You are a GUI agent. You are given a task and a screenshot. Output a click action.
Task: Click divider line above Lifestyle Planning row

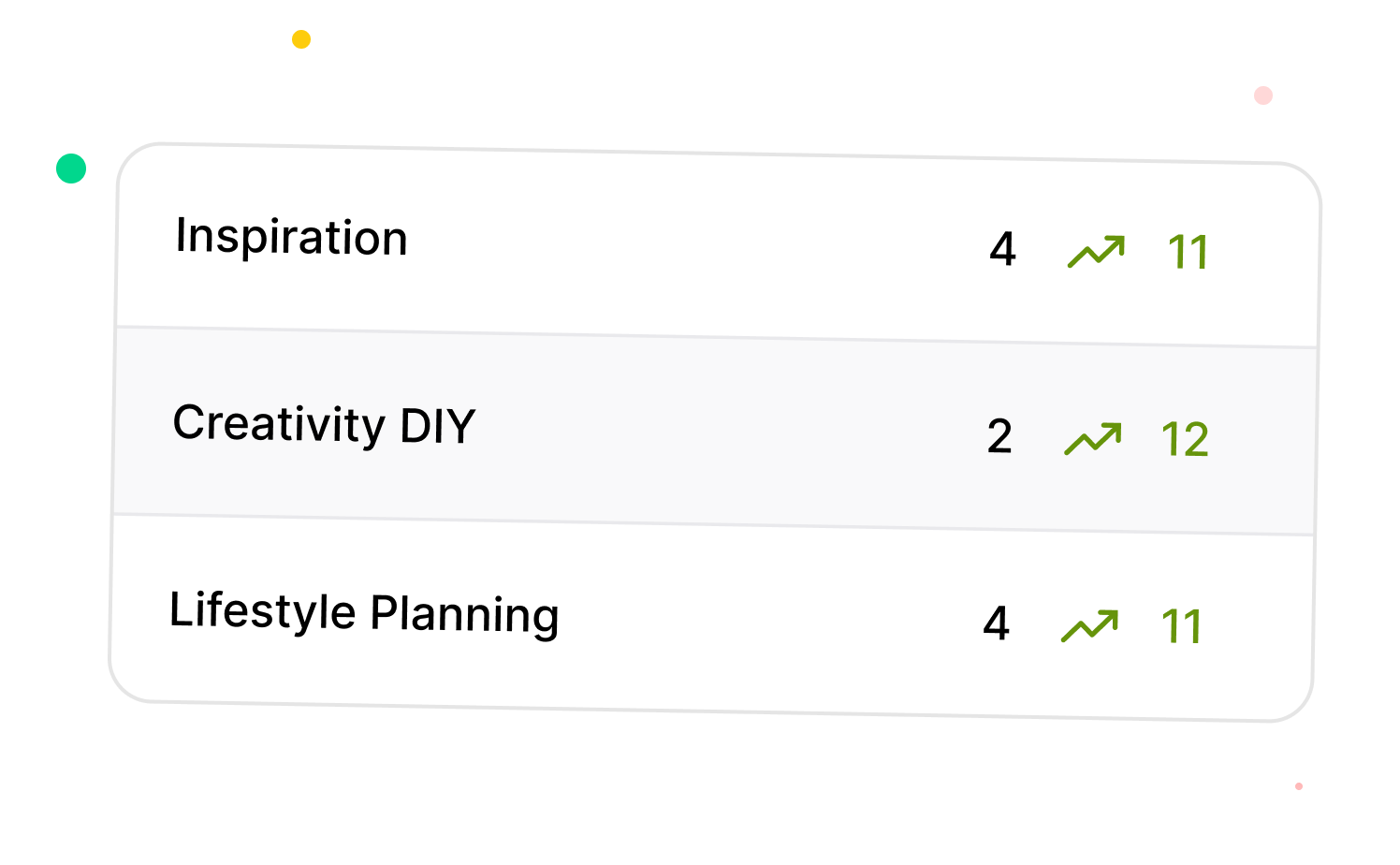point(713,524)
